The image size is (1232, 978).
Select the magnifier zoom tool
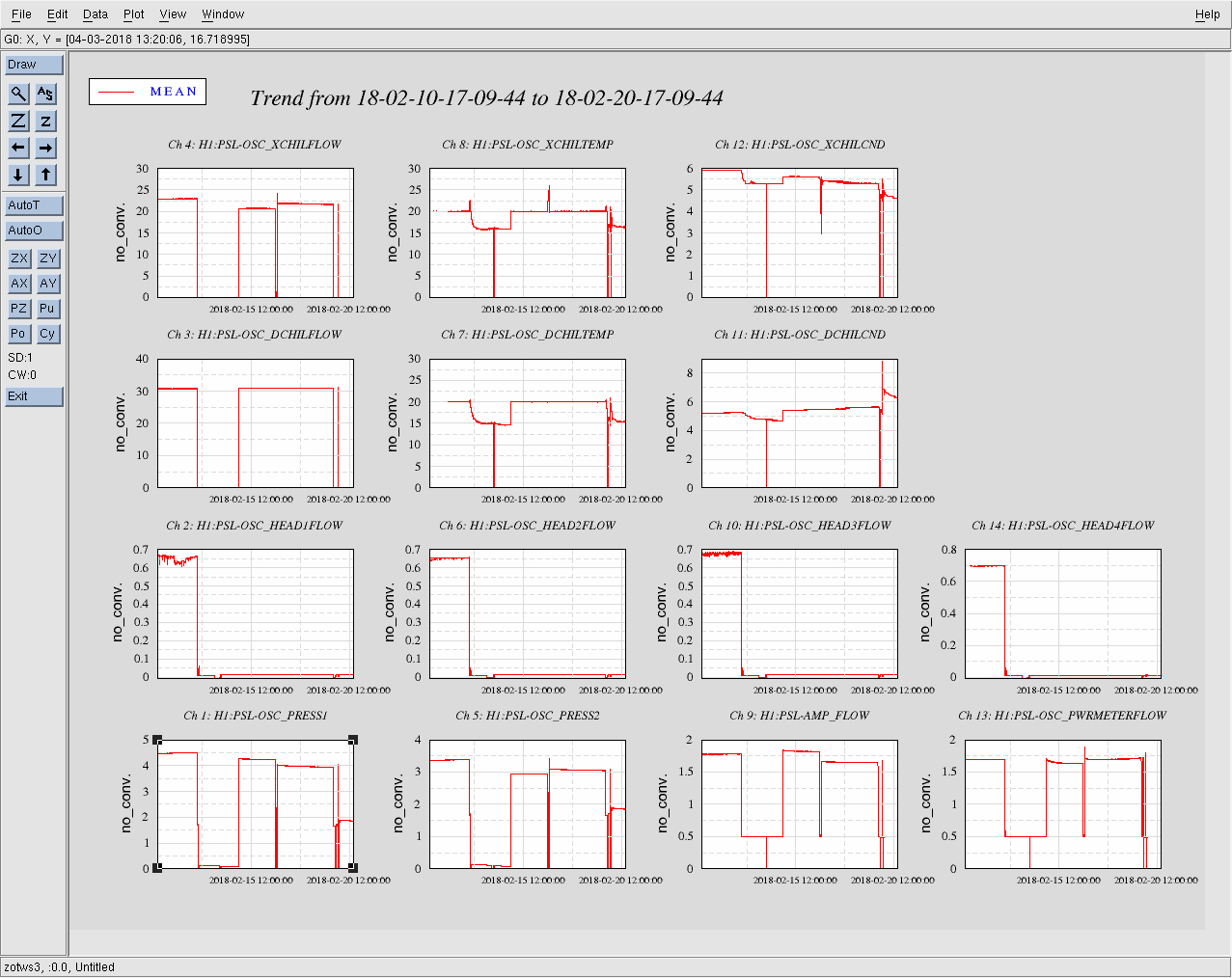pos(18,94)
